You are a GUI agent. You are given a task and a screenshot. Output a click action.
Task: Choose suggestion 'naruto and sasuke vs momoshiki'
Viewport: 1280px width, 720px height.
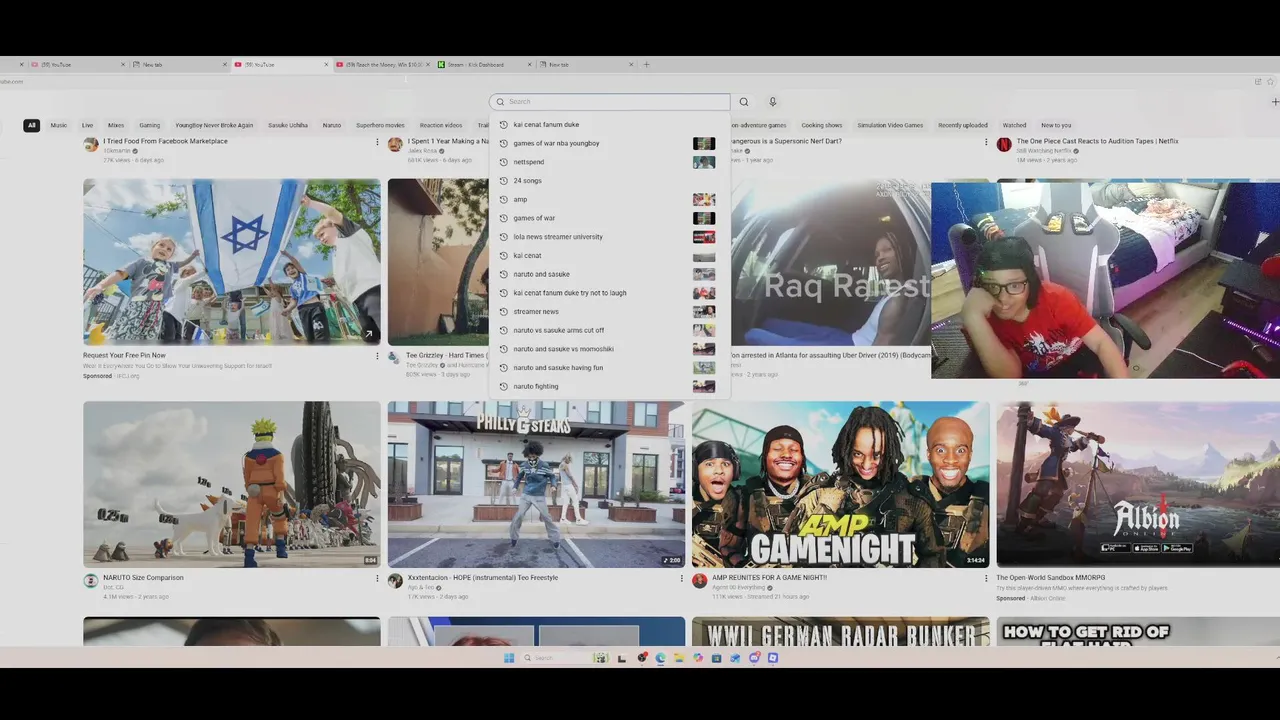[x=609, y=349]
